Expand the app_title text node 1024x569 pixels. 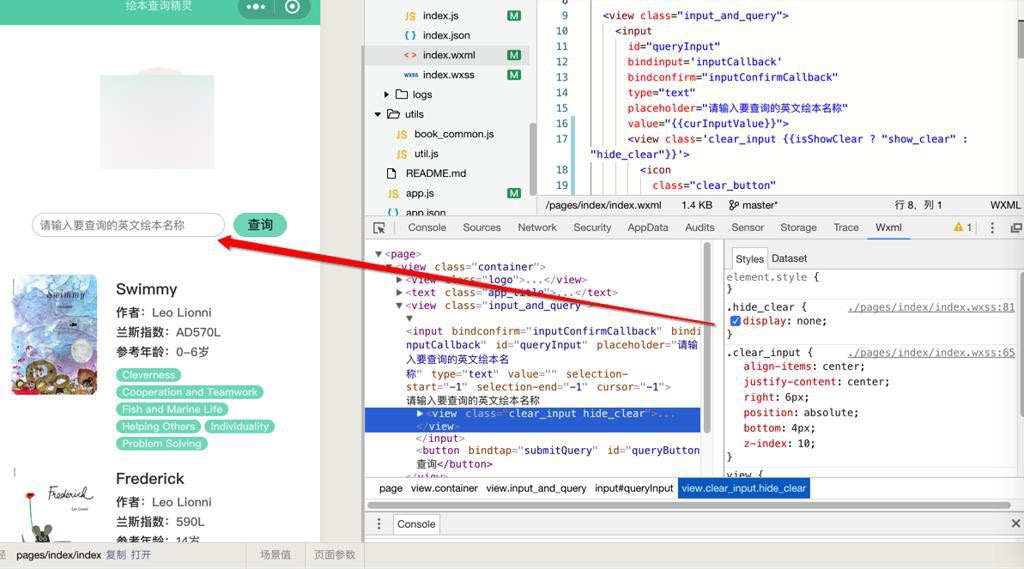[399, 293]
